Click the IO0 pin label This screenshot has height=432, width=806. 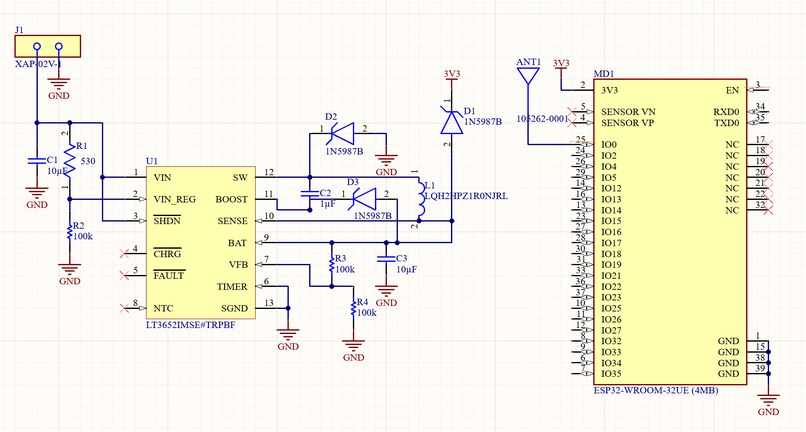[609, 145]
